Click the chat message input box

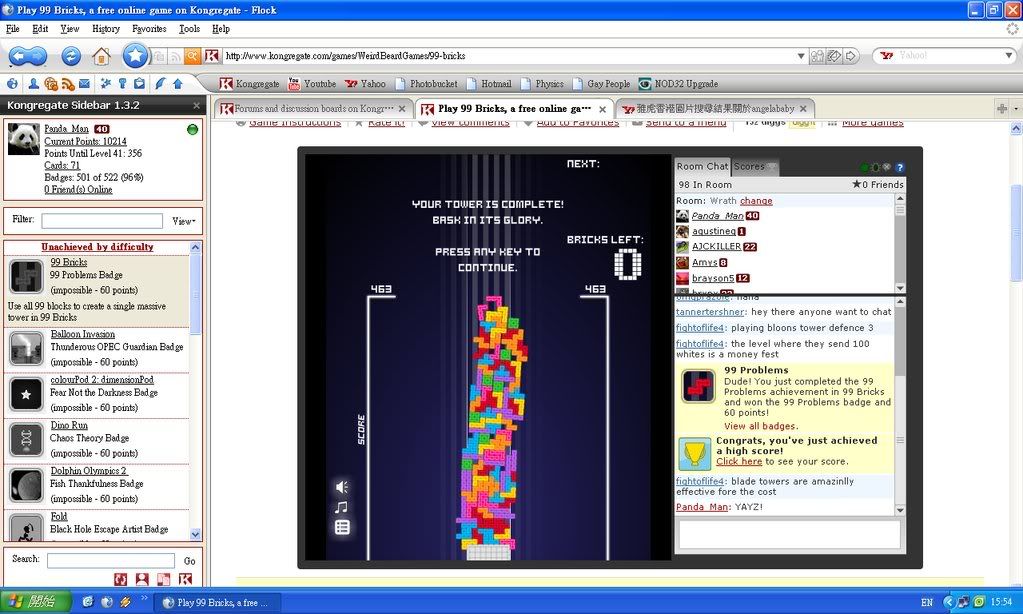pos(789,534)
